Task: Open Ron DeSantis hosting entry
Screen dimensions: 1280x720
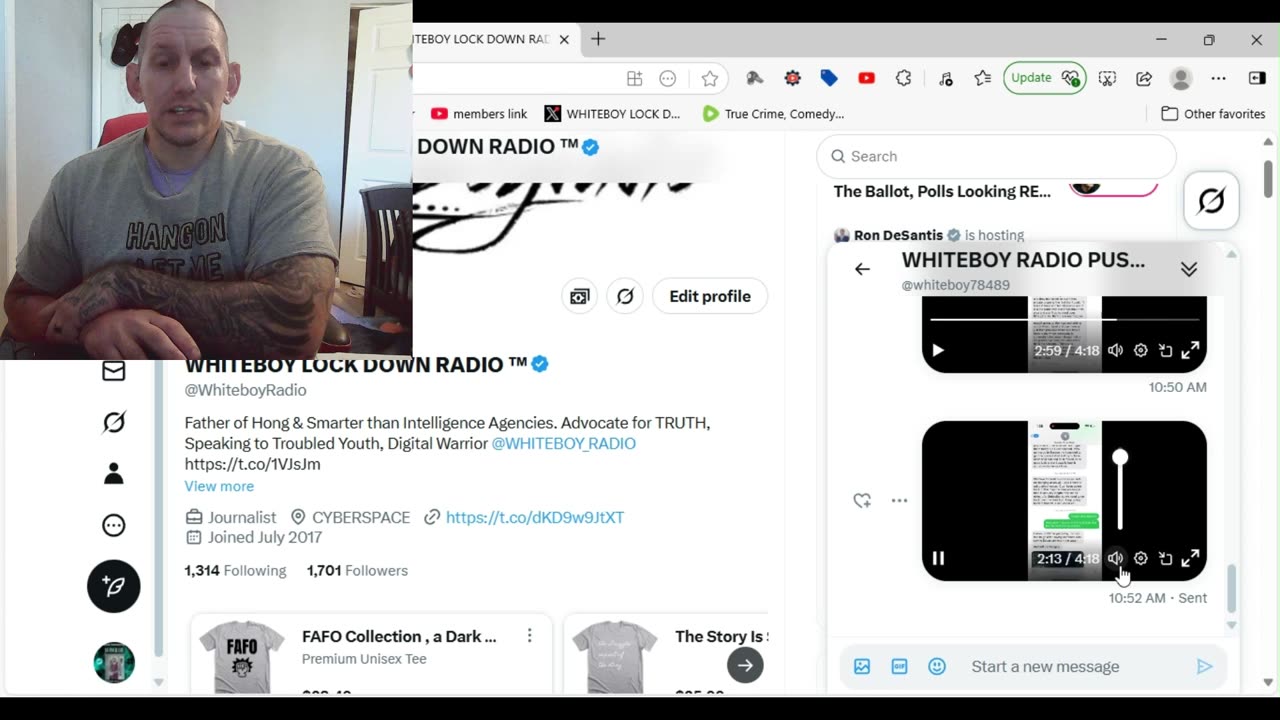Action: pos(929,235)
